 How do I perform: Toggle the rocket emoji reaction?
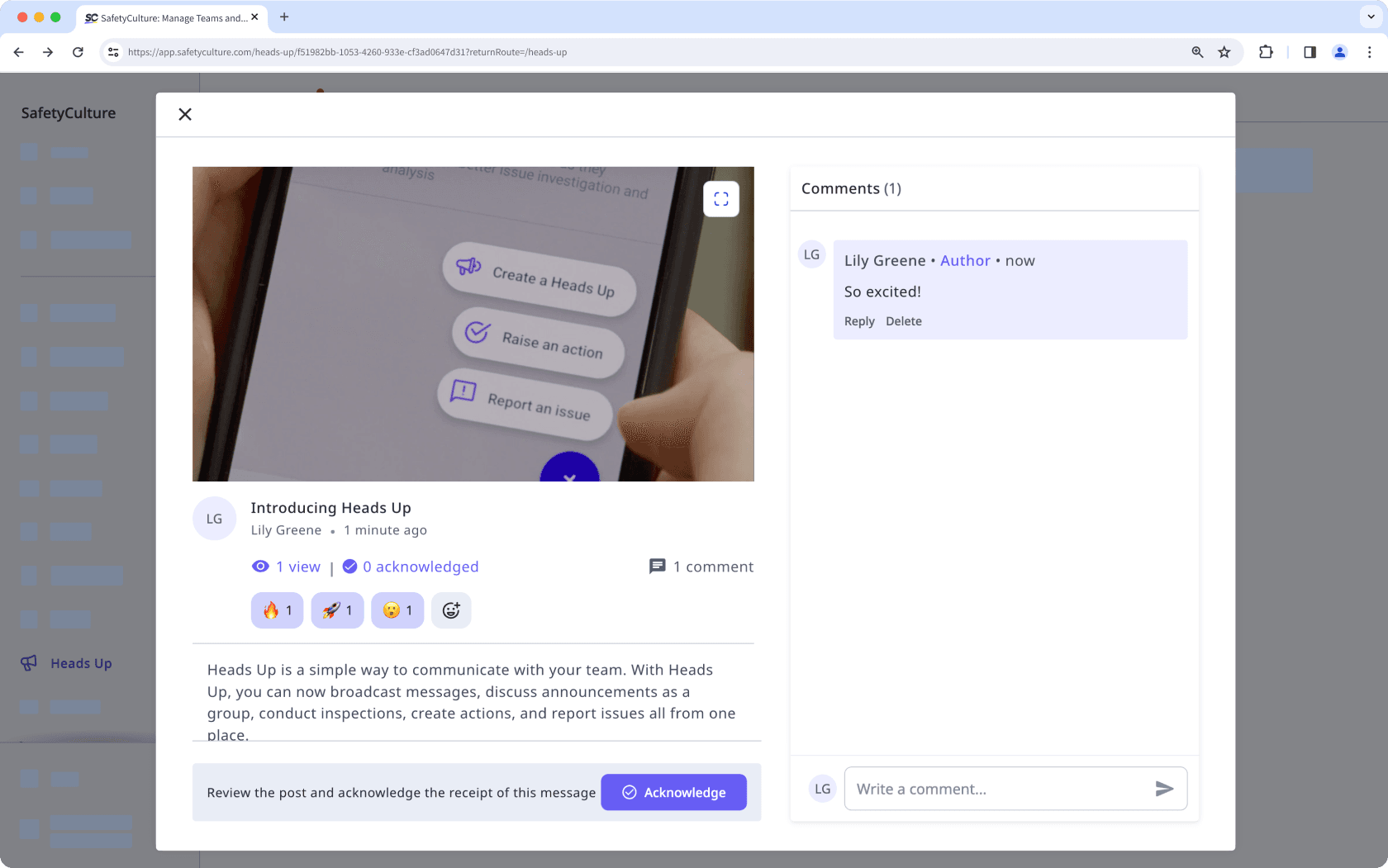337,610
